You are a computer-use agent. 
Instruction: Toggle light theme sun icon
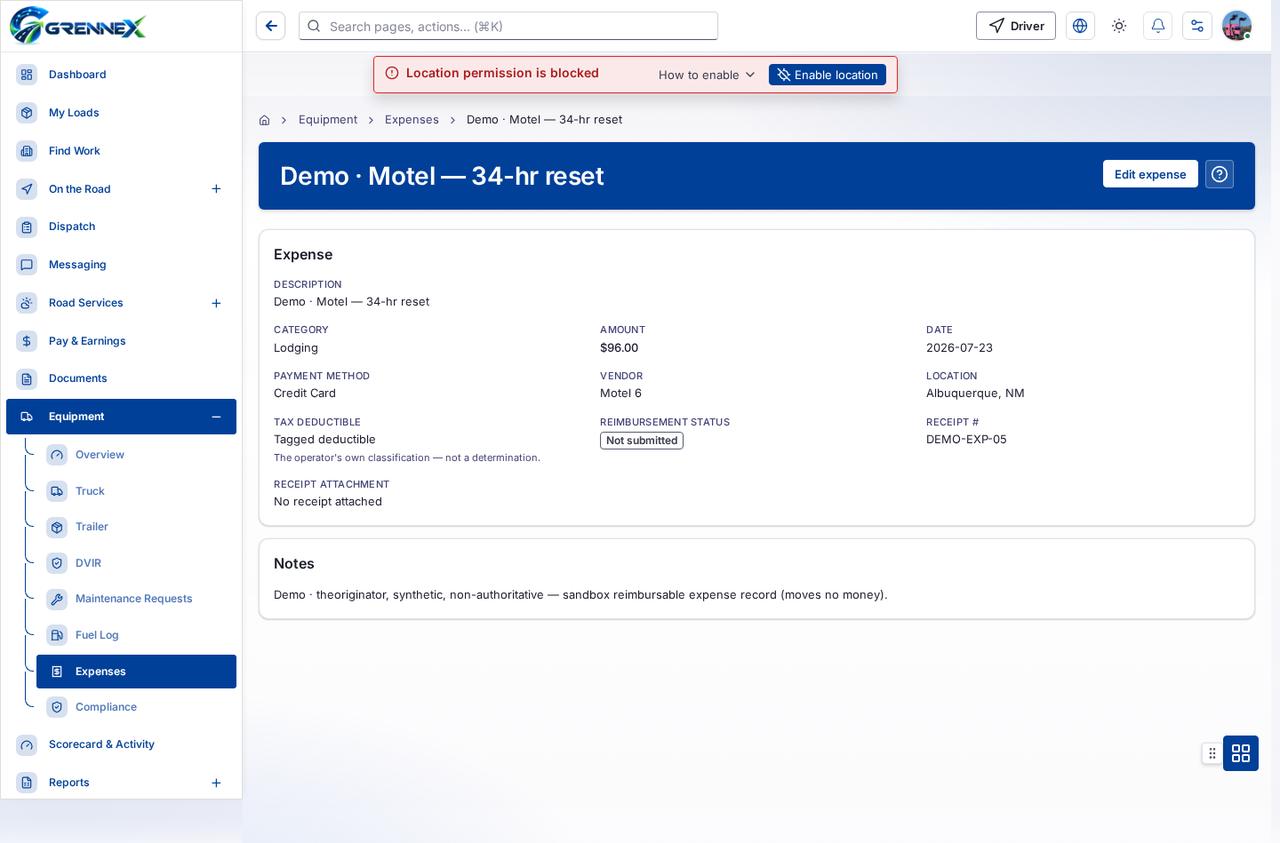(x=1119, y=26)
